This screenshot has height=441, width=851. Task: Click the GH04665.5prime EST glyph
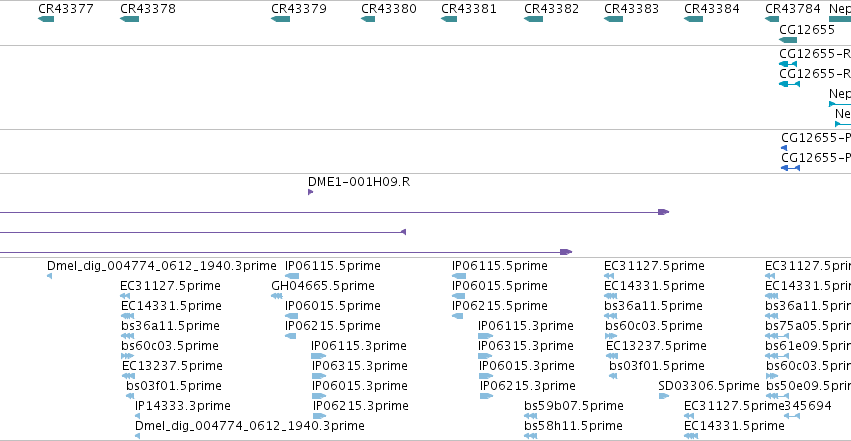tap(277, 296)
